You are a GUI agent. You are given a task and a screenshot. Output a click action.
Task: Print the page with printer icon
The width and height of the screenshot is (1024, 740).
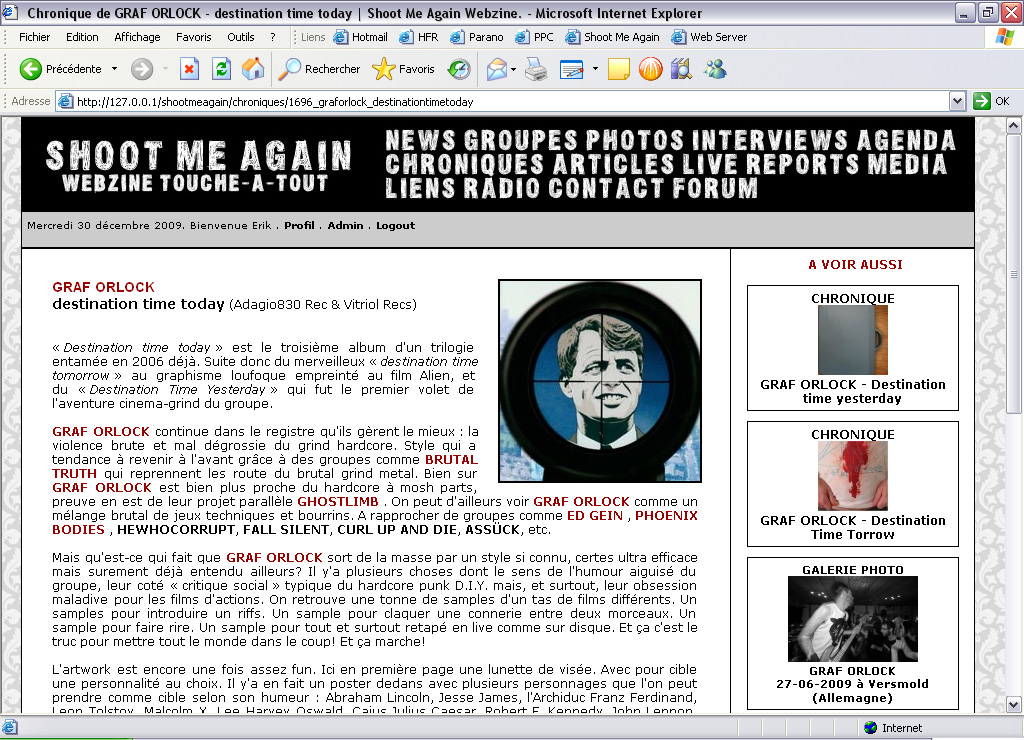click(x=536, y=69)
